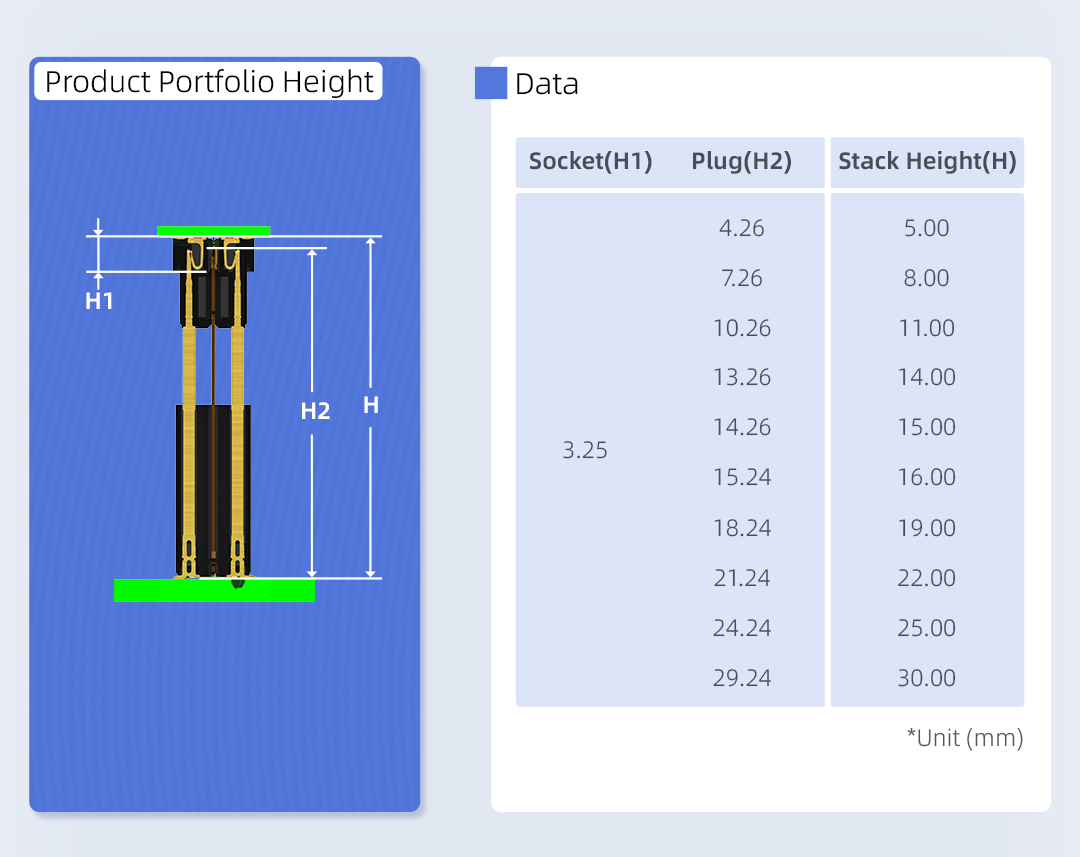The image size is (1080, 857).
Task: Click the plug value 4.26
Action: point(741,228)
